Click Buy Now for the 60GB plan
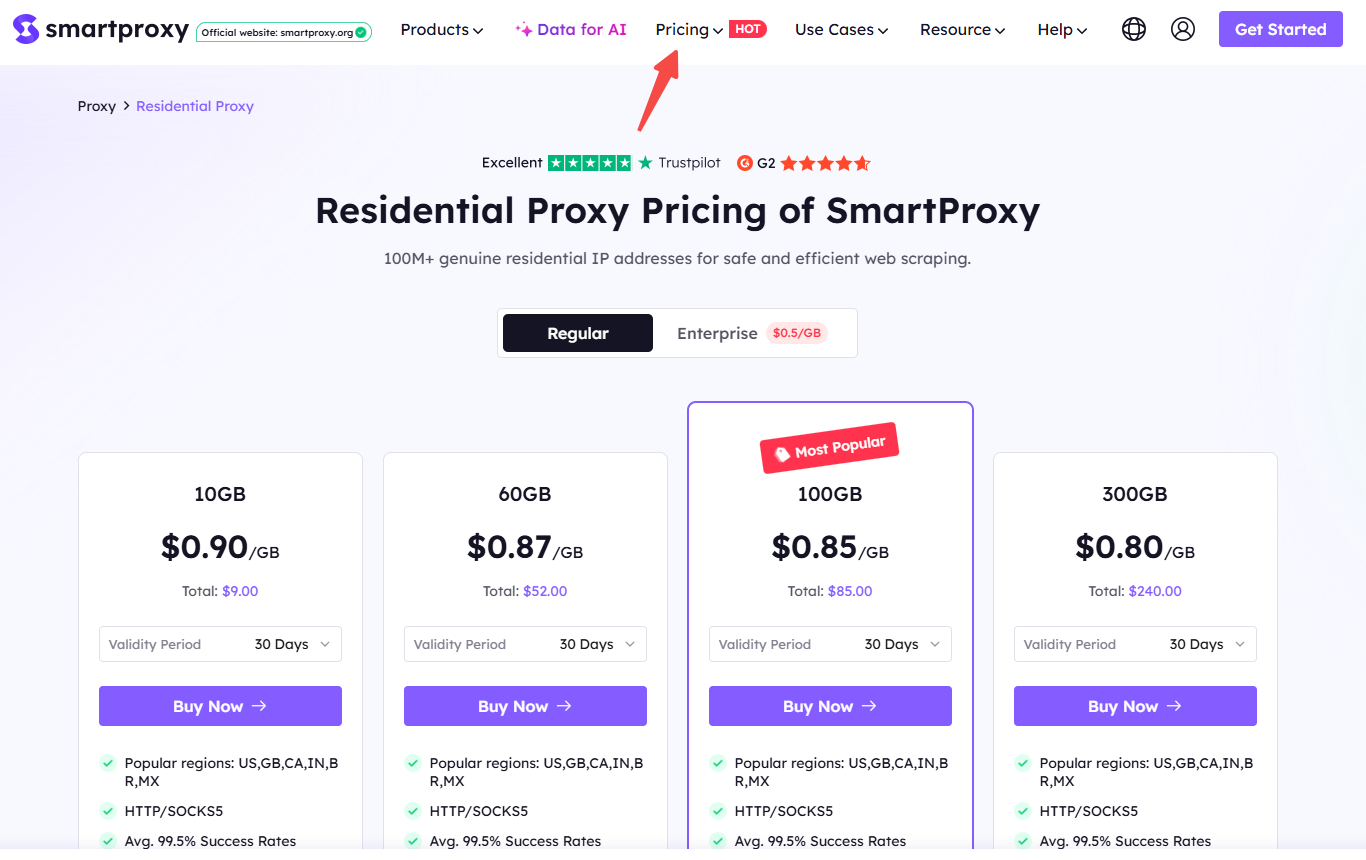 point(525,706)
